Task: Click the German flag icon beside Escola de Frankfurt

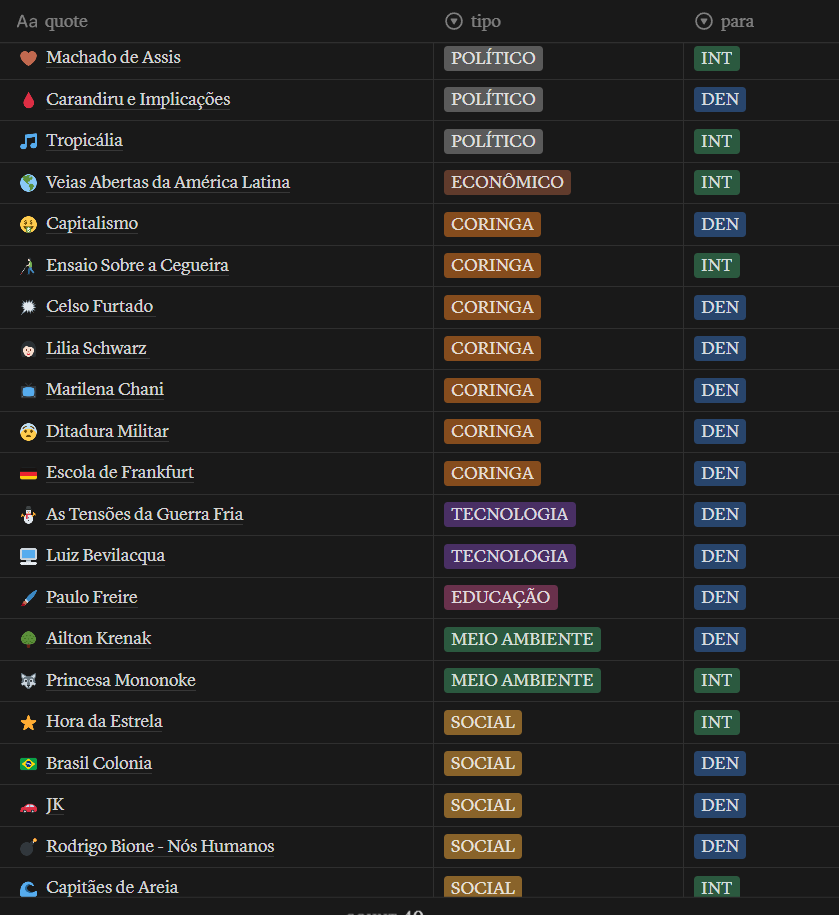Action: 28,473
